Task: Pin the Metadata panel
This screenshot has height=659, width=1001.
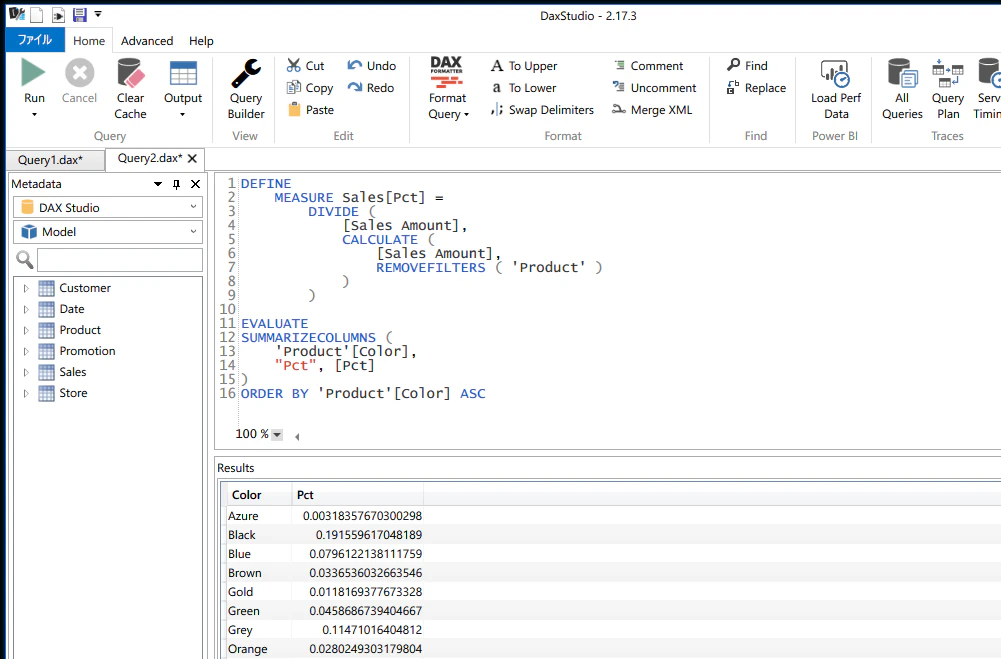Action: click(176, 185)
